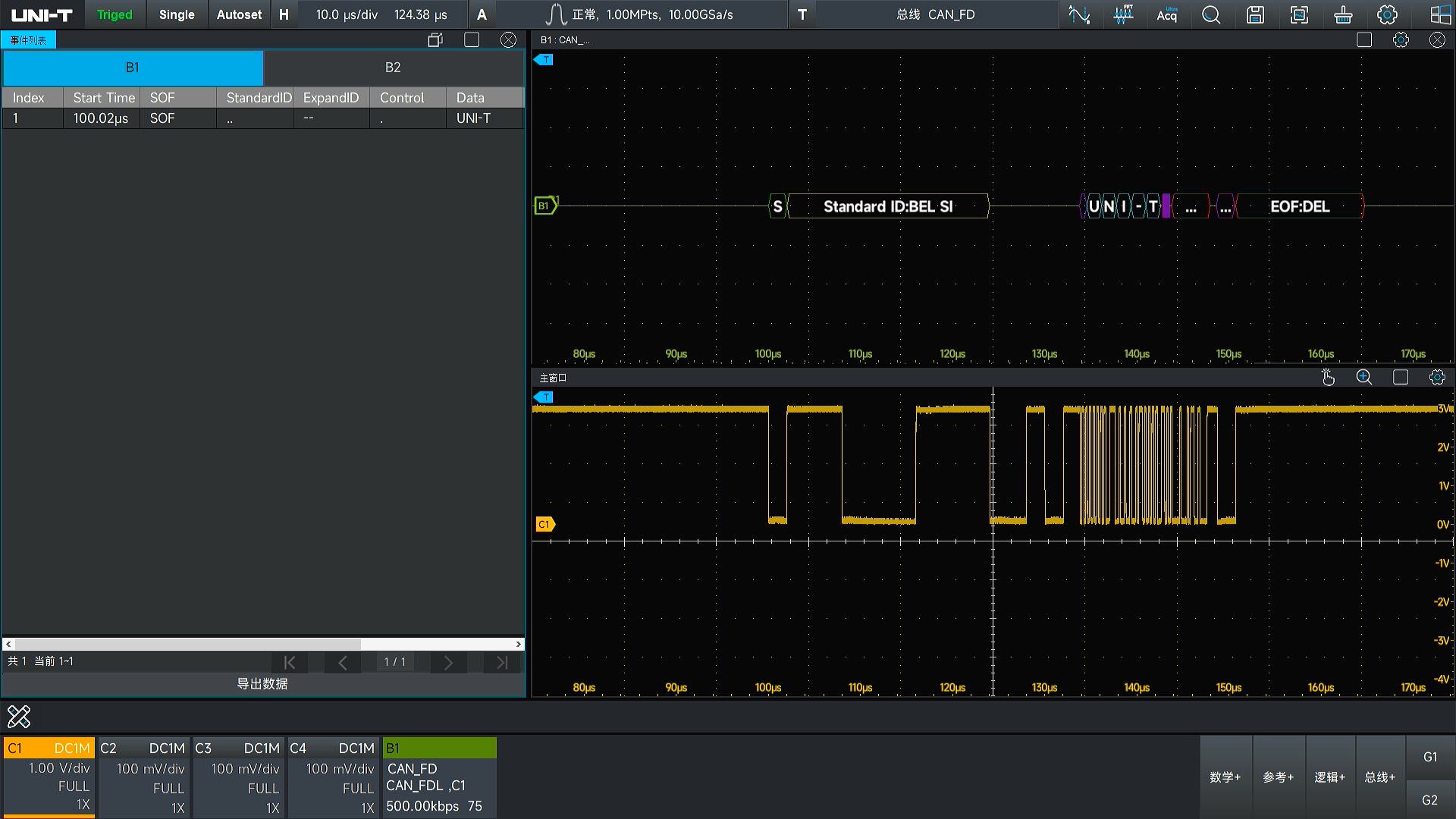This screenshot has height=819, width=1456.
Task: Go to previous page of event list
Action: click(343, 662)
